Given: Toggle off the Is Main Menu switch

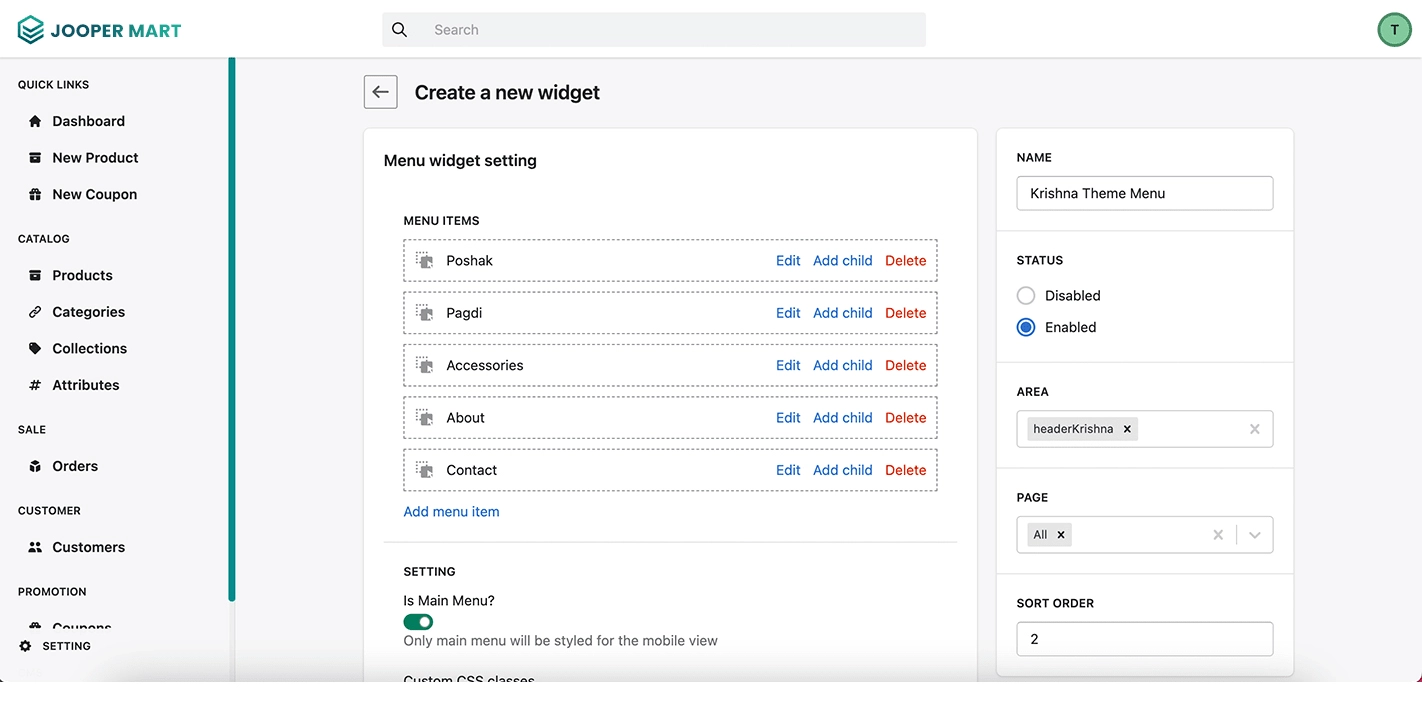Looking at the screenshot, I should coord(418,621).
